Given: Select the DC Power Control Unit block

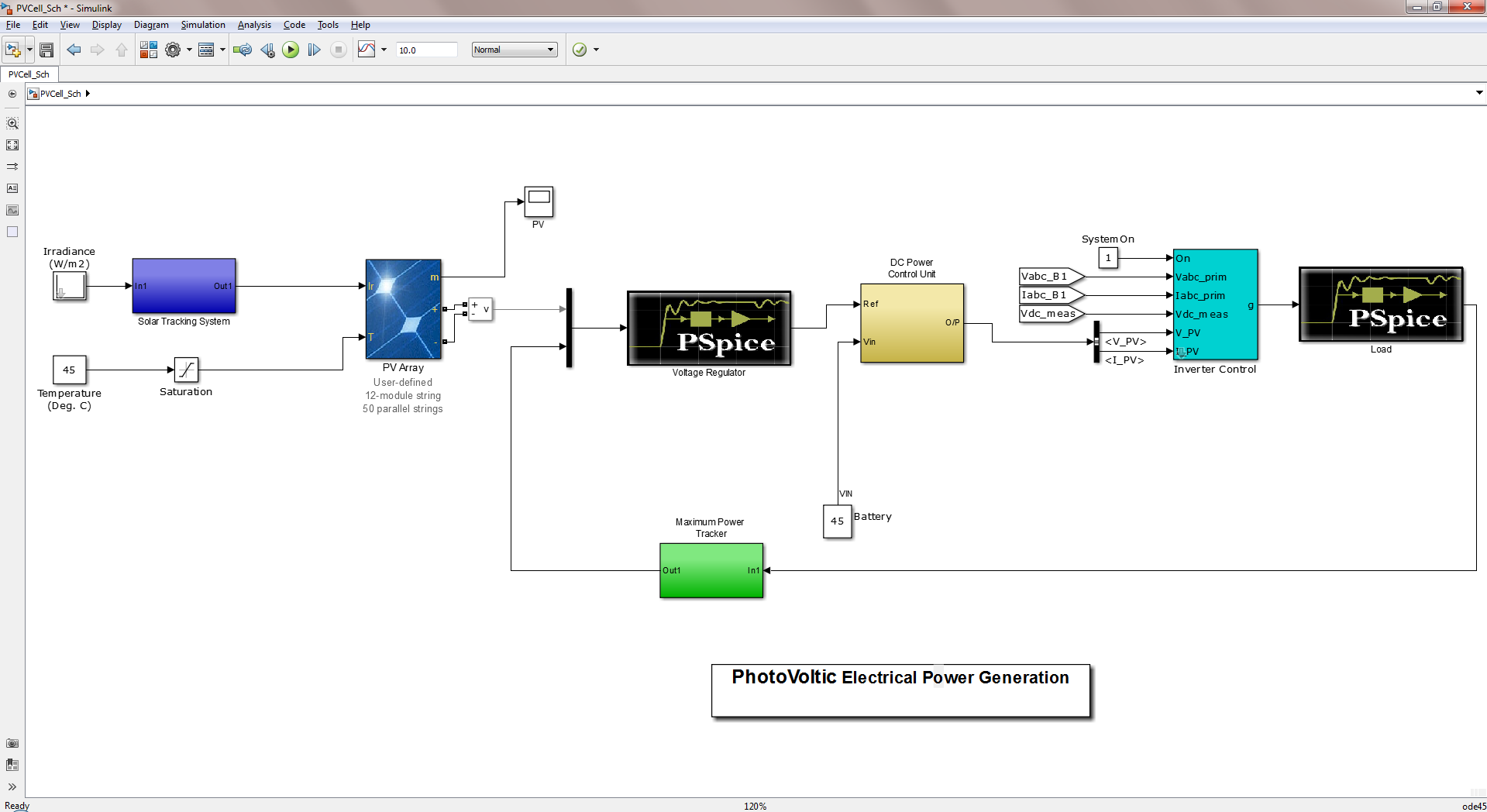Looking at the screenshot, I should pos(912,323).
